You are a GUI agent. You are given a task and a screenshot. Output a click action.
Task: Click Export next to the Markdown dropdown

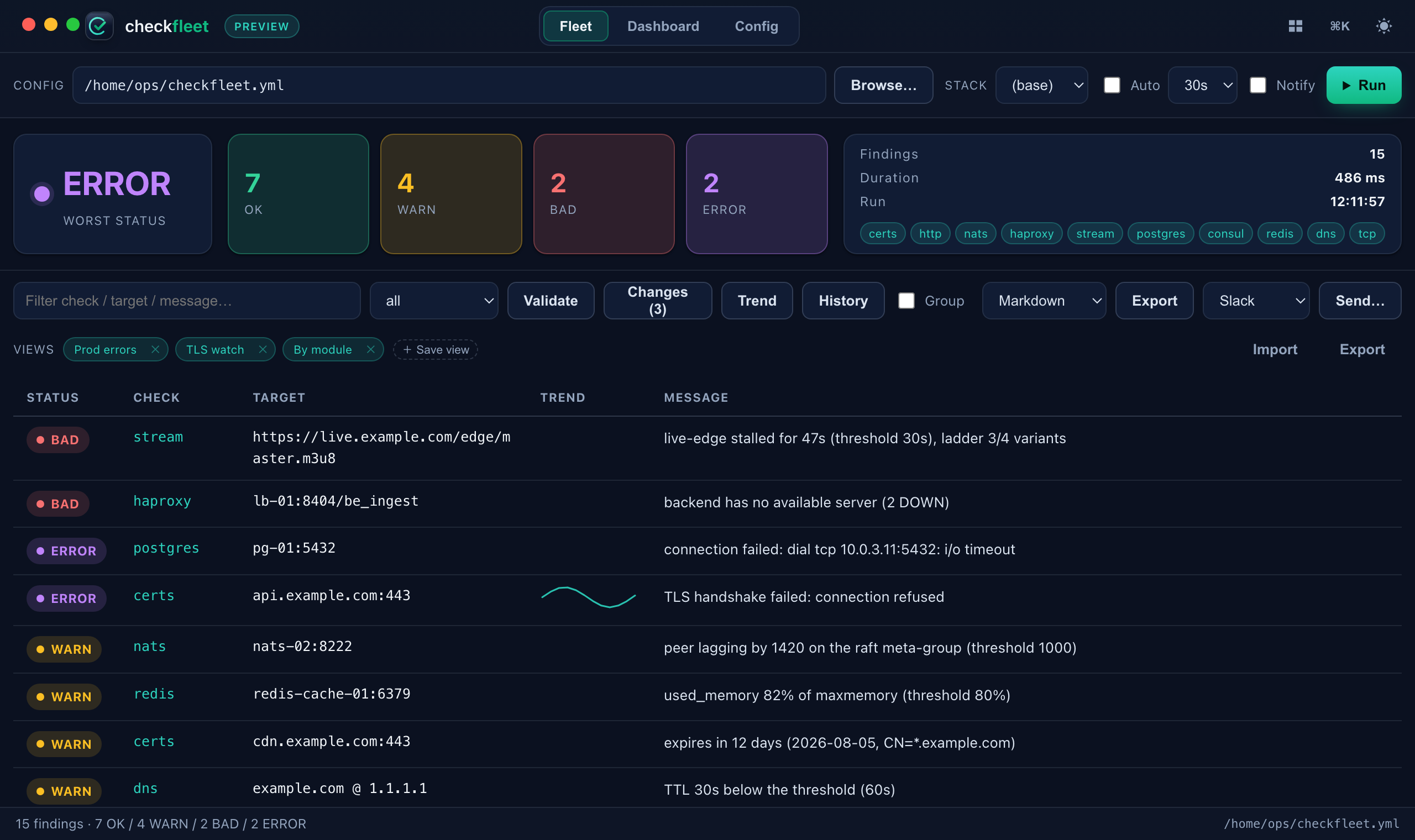tap(1154, 301)
